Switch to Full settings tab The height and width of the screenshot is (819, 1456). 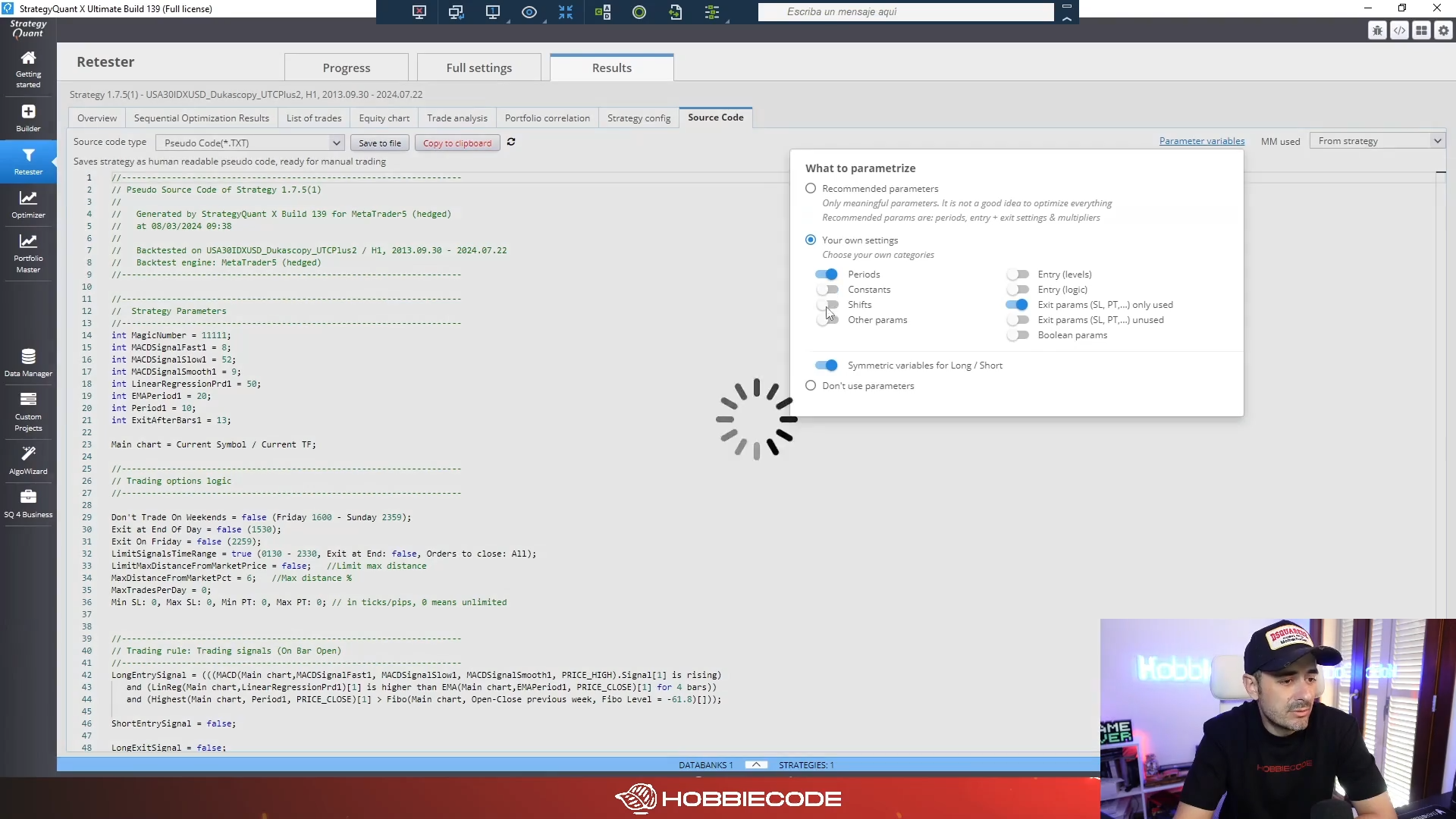(479, 67)
